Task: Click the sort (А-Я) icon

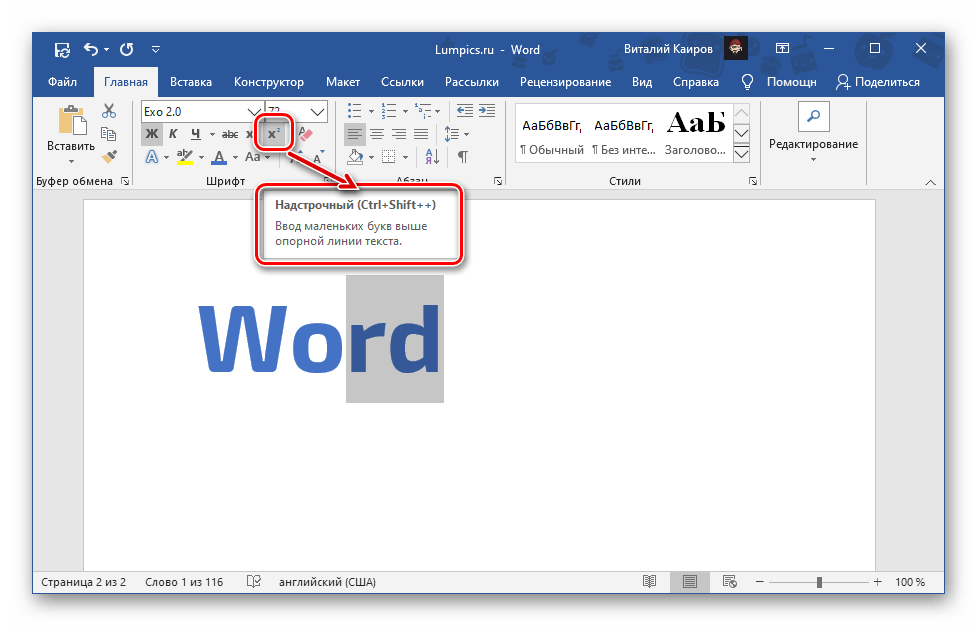Action: tap(432, 157)
